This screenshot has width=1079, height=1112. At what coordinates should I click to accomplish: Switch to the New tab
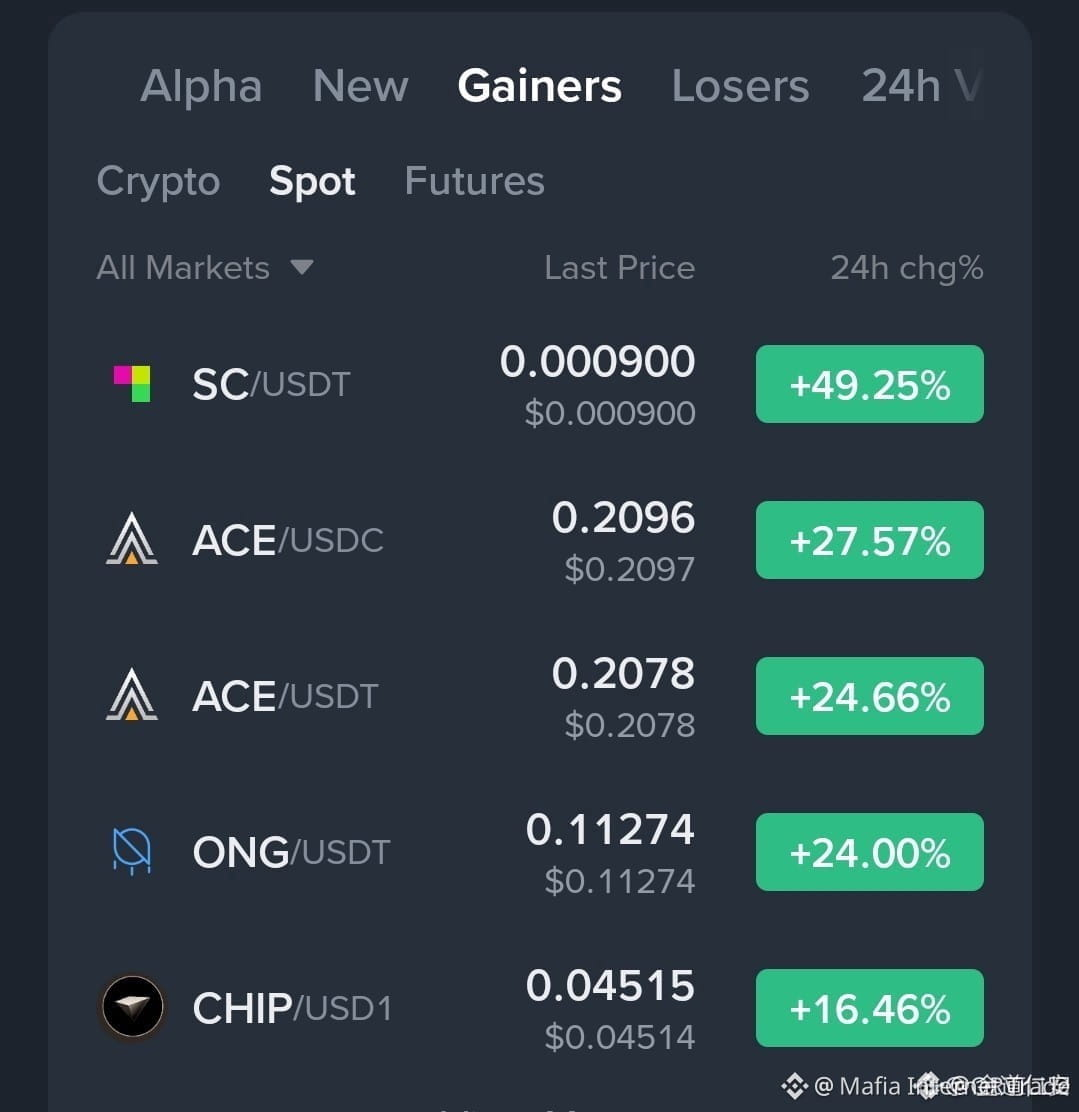[360, 87]
